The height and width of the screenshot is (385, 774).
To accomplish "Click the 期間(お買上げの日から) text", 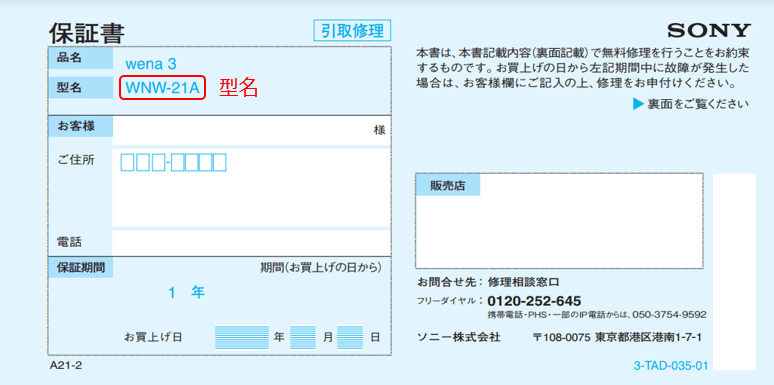I will [321, 268].
